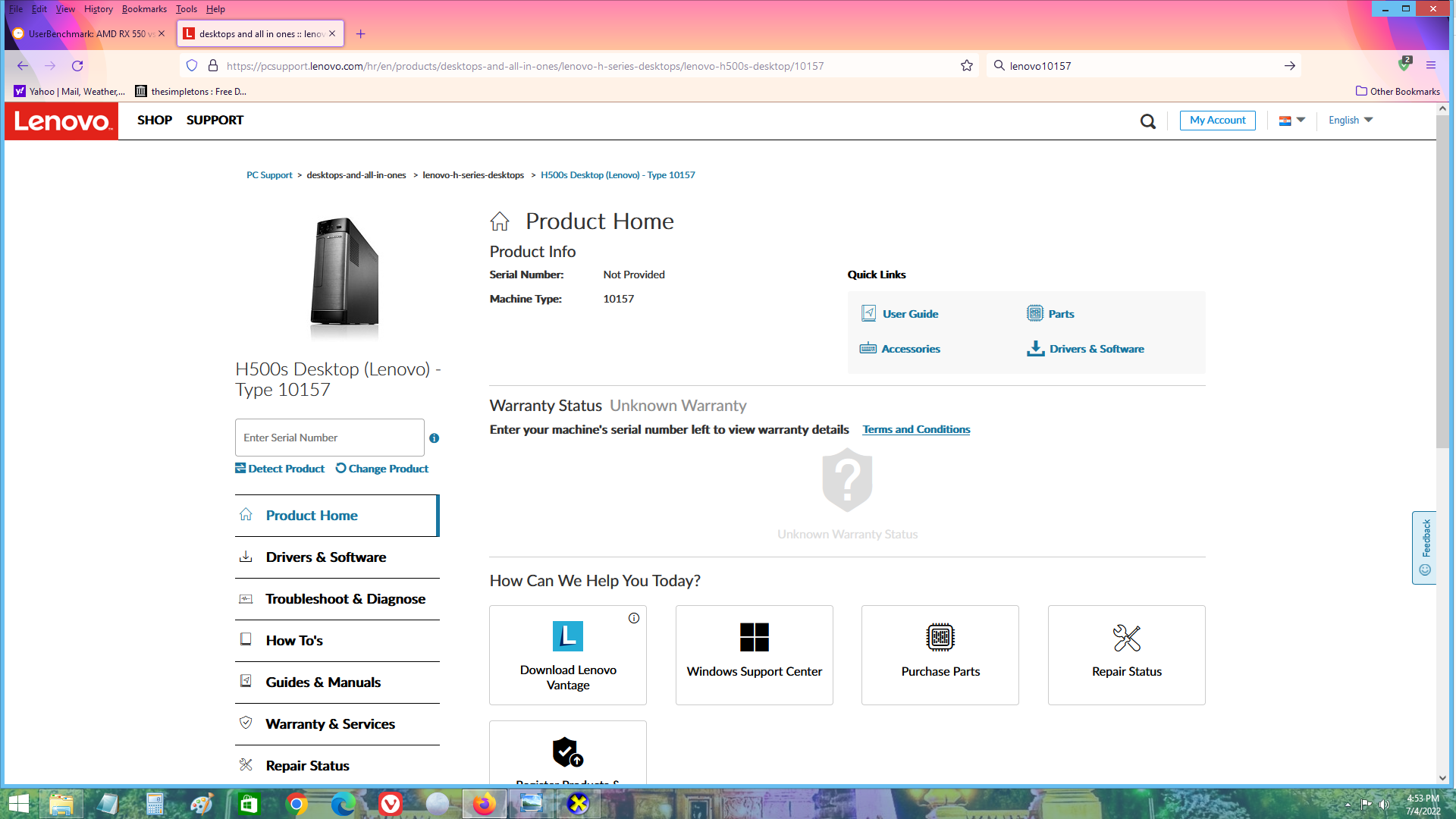This screenshot has width=1456, height=819.
Task: Open a new browser tab
Action: point(361,34)
